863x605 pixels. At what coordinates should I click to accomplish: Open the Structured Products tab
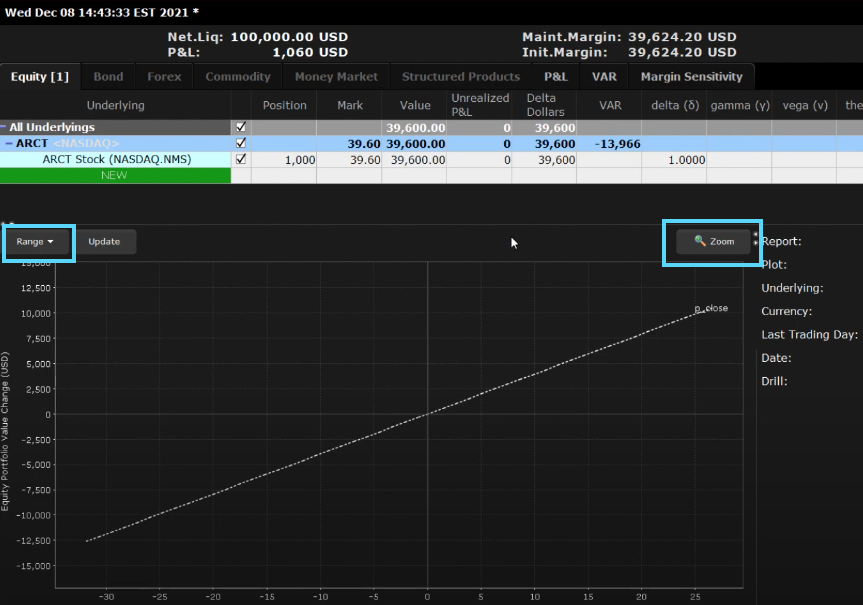460,77
